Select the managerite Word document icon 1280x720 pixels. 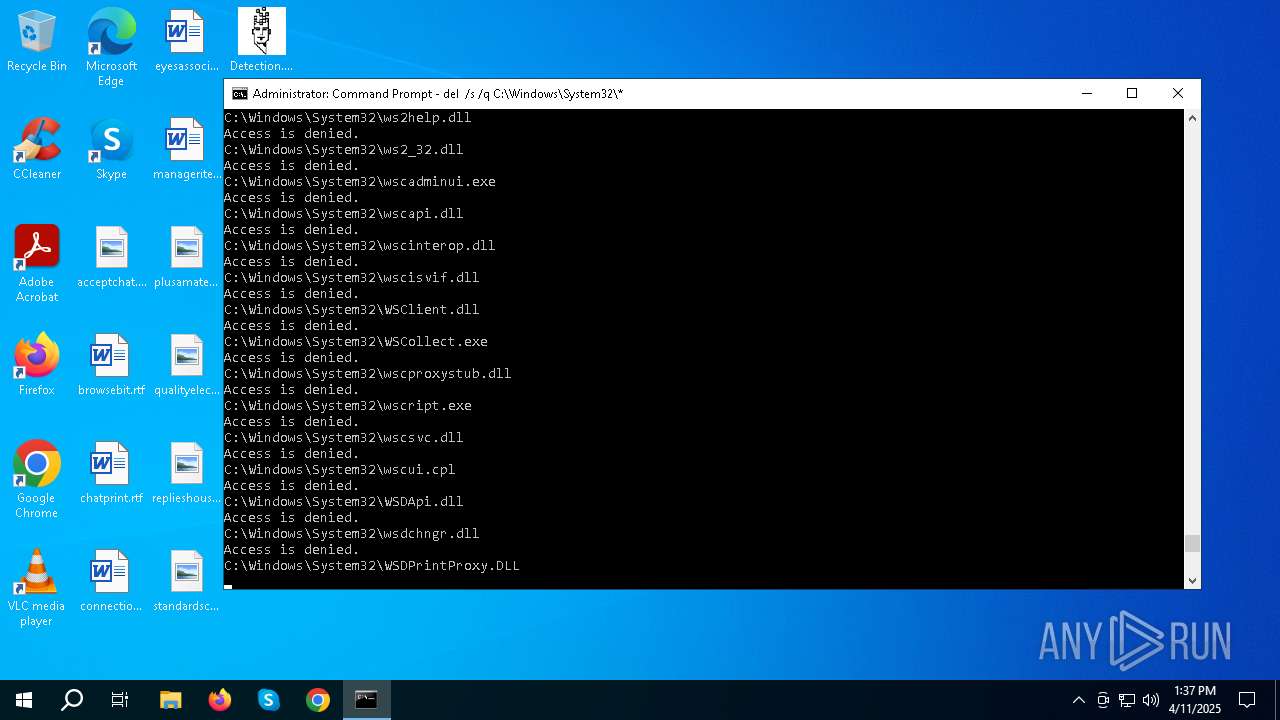[186, 149]
